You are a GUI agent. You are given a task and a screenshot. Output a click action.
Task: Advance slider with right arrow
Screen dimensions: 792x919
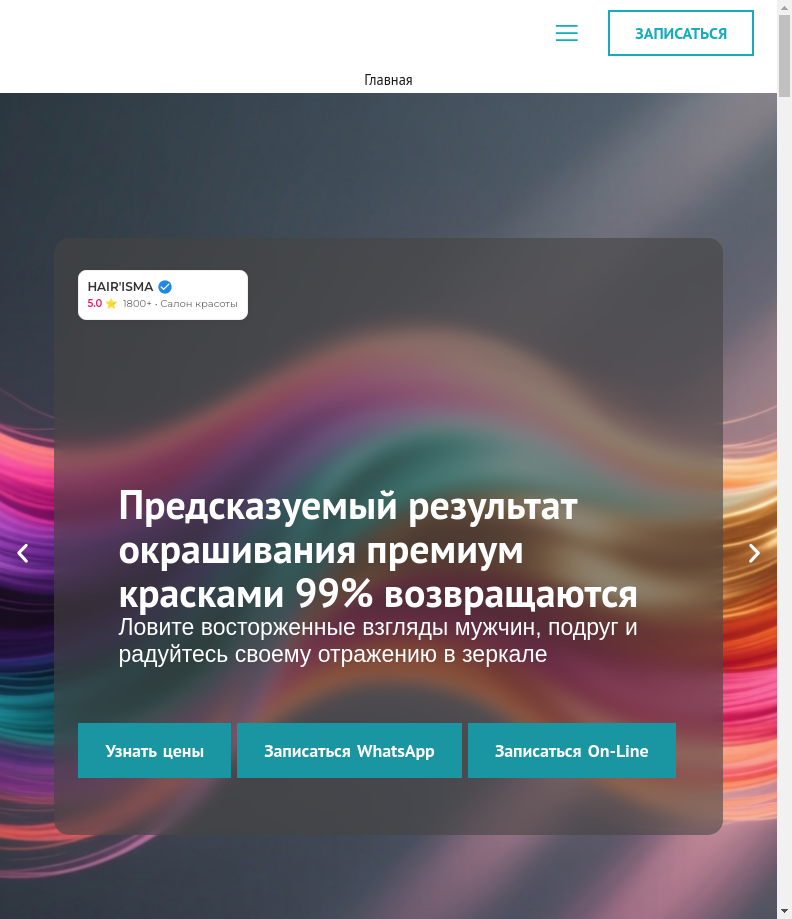pos(754,553)
